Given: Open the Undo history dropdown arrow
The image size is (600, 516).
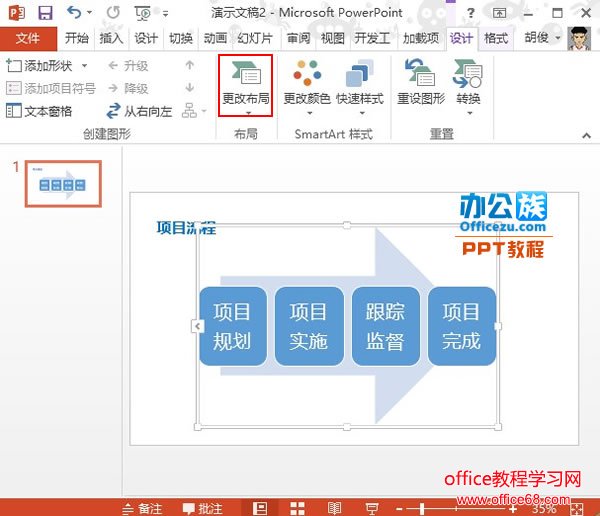Looking at the screenshot, I should (x=90, y=13).
